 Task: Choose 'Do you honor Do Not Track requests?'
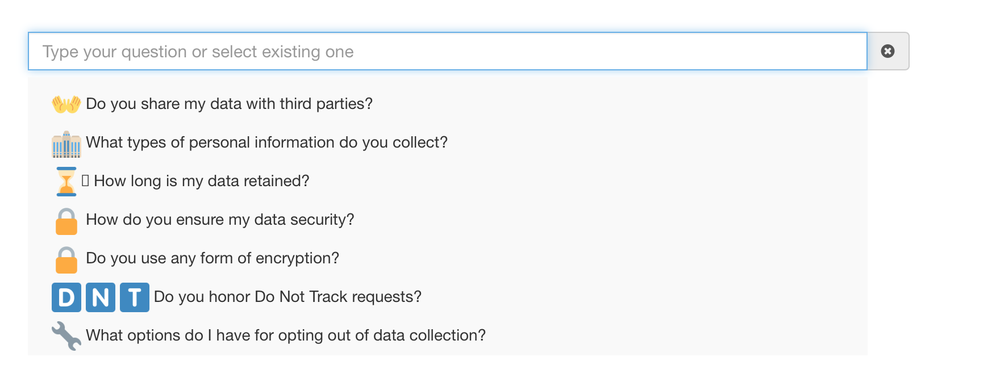[x=288, y=297]
